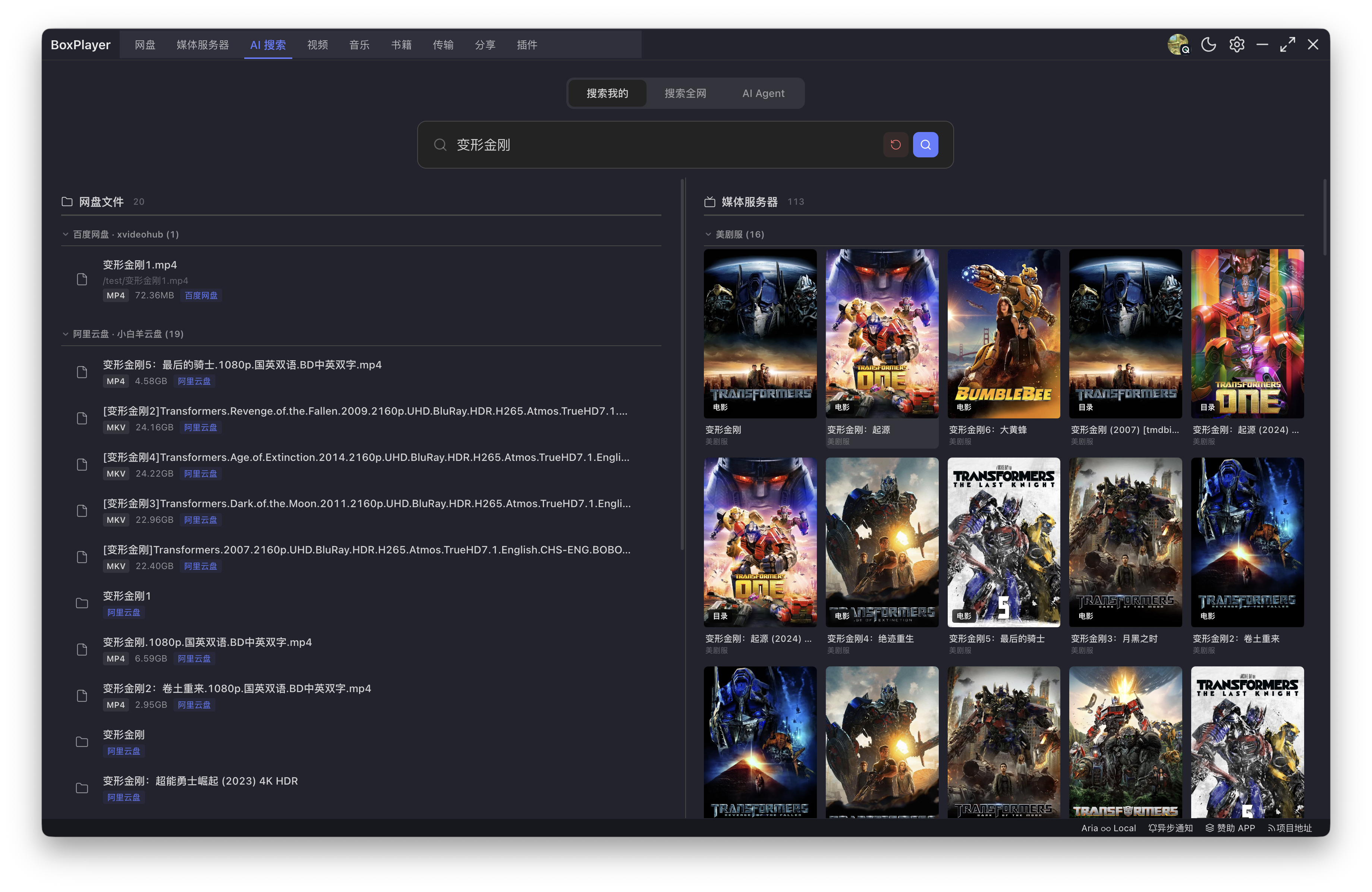Click /test/变形金刚1.mp4 path text
1372x892 pixels.
[145, 281]
